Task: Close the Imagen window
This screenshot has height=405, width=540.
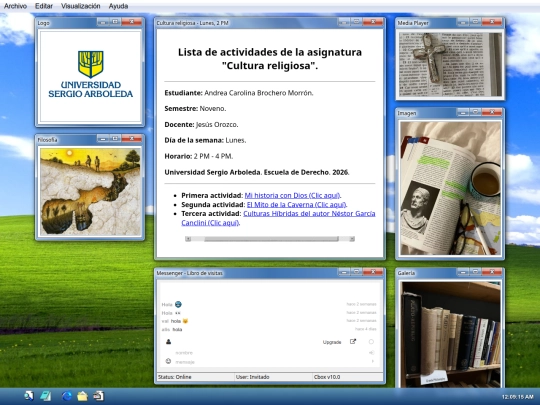Action: pyautogui.click(x=492, y=112)
